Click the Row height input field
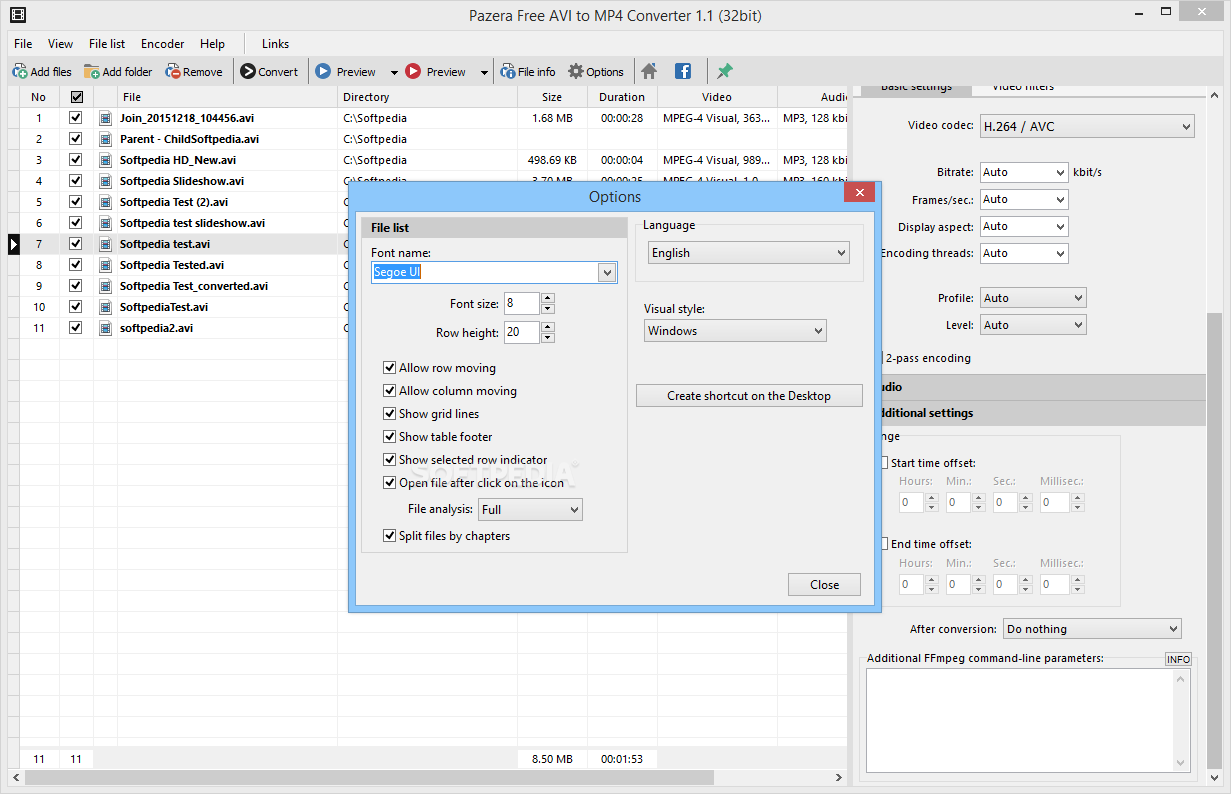 point(521,332)
